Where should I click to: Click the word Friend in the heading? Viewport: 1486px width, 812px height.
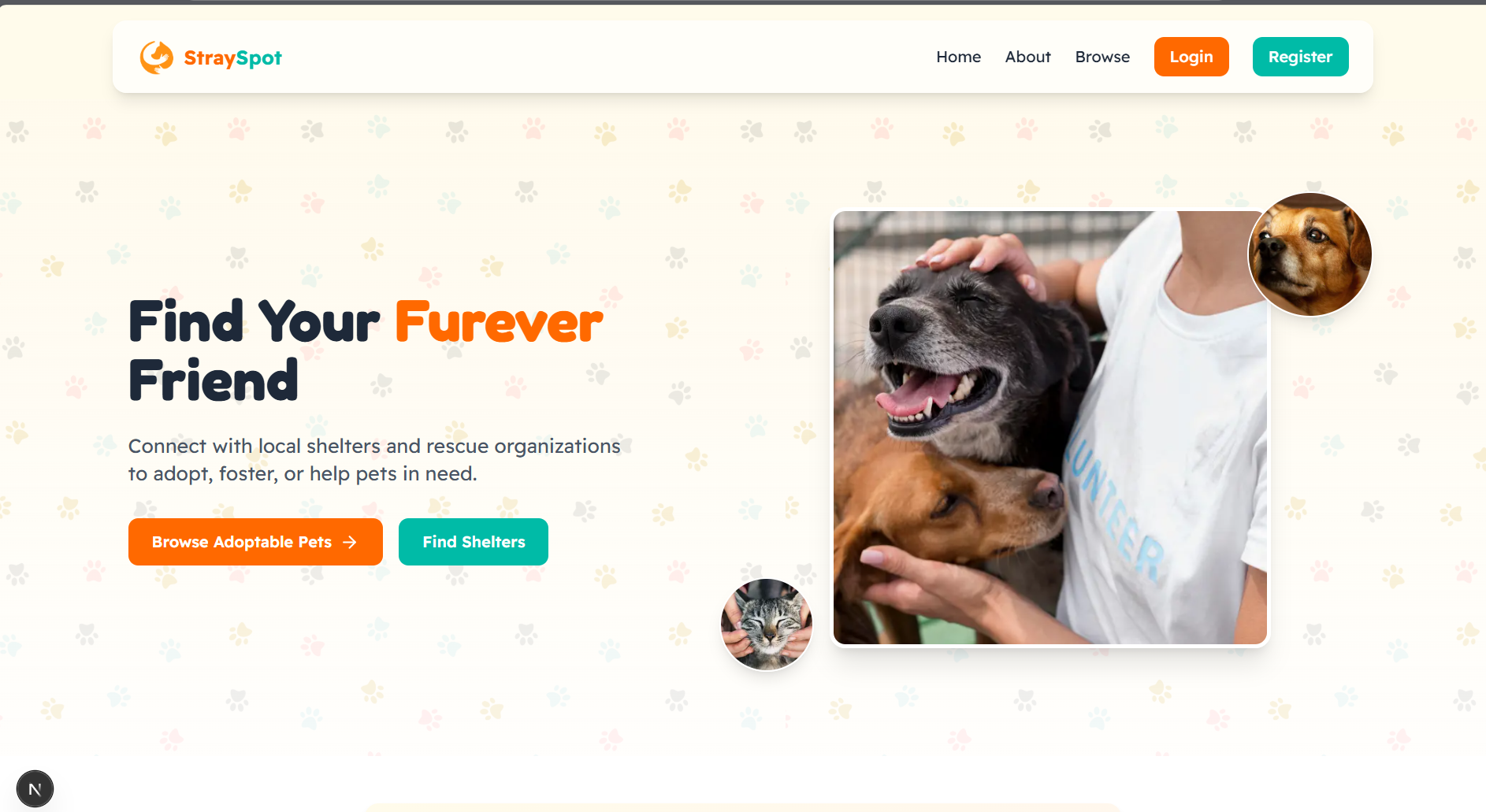coord(214,380)
